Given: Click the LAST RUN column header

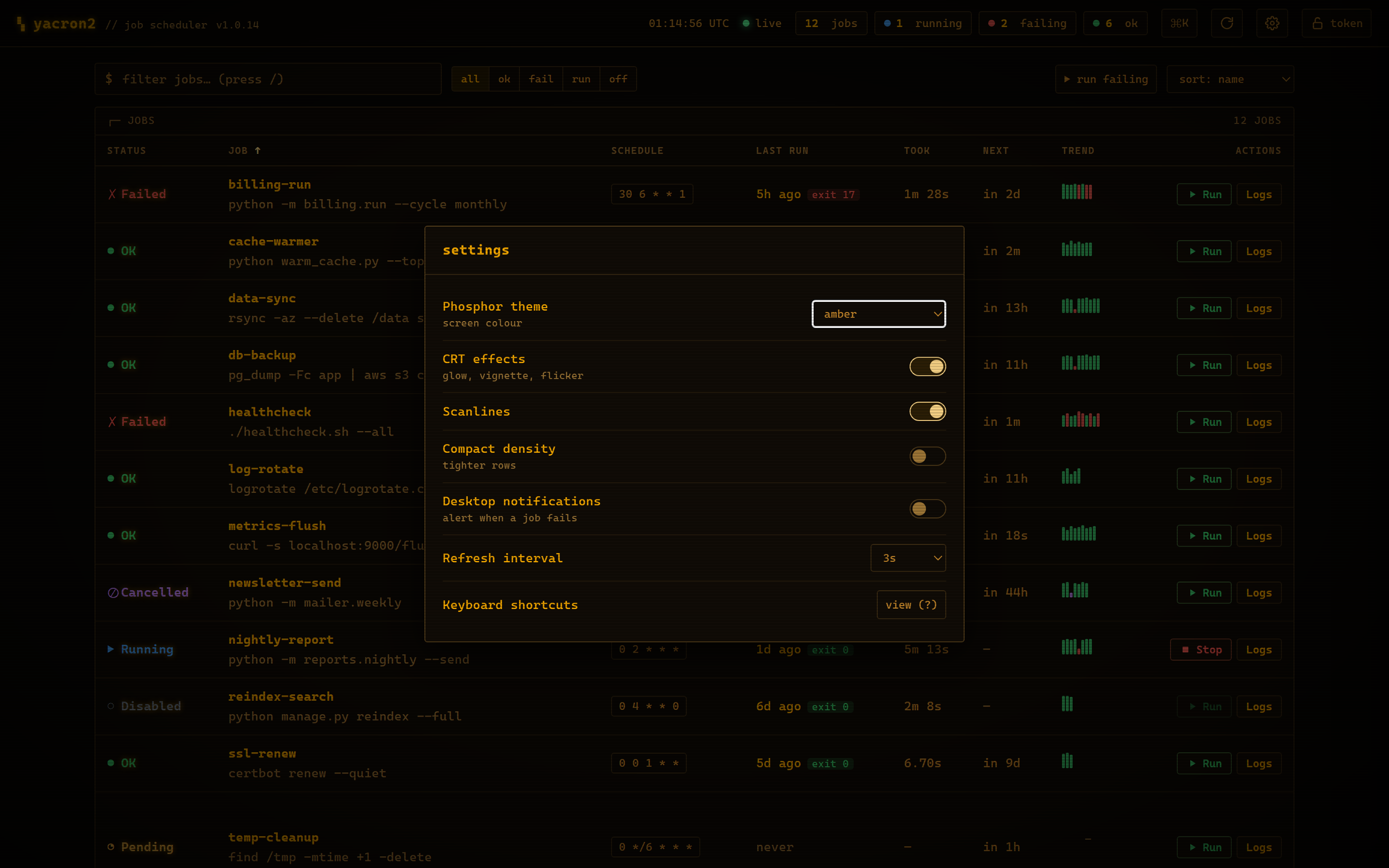Looking at the screenshot, I should 782,150.
